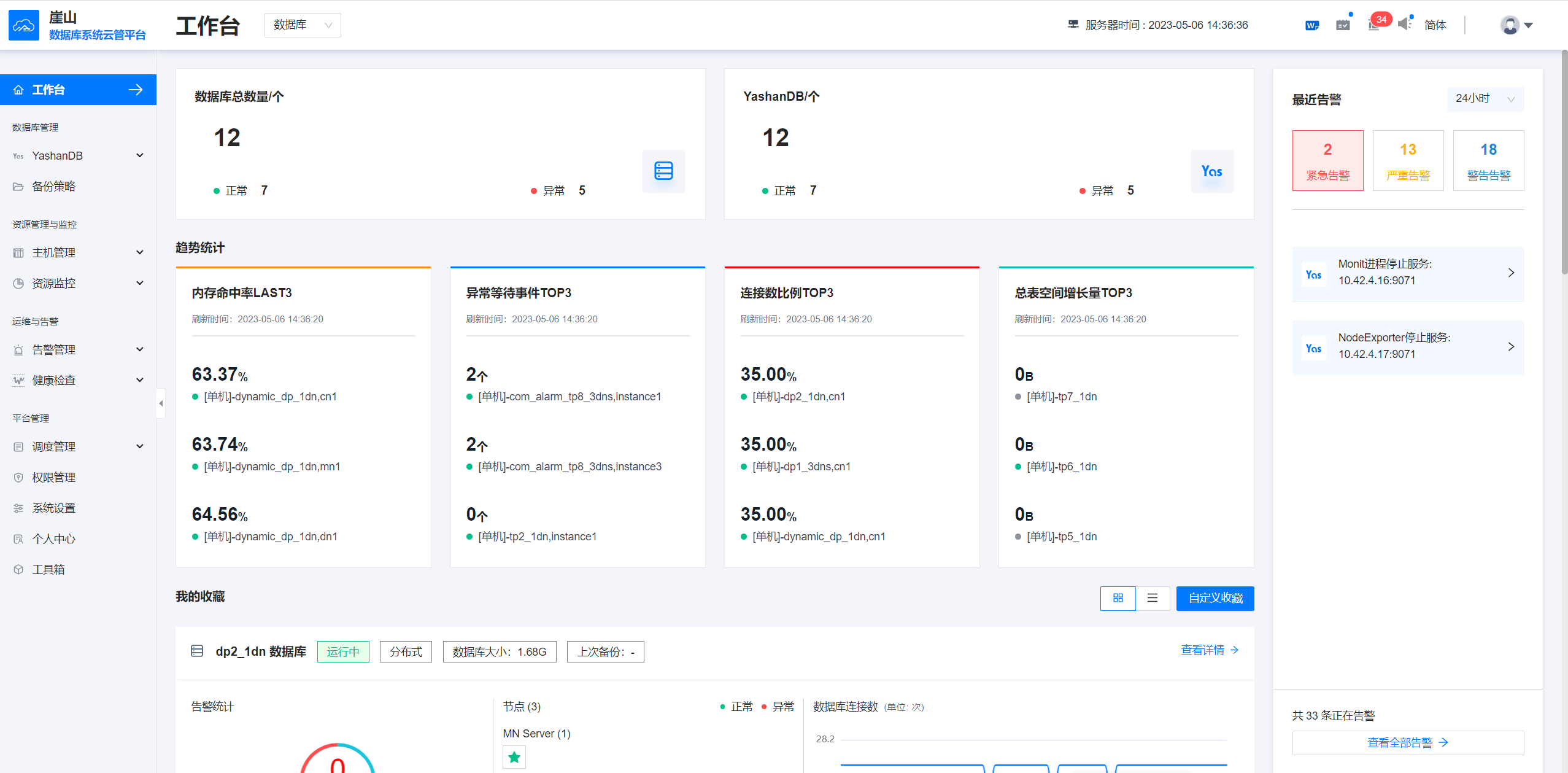Click the Yas icon in YashanDB card

(1211, 171)
